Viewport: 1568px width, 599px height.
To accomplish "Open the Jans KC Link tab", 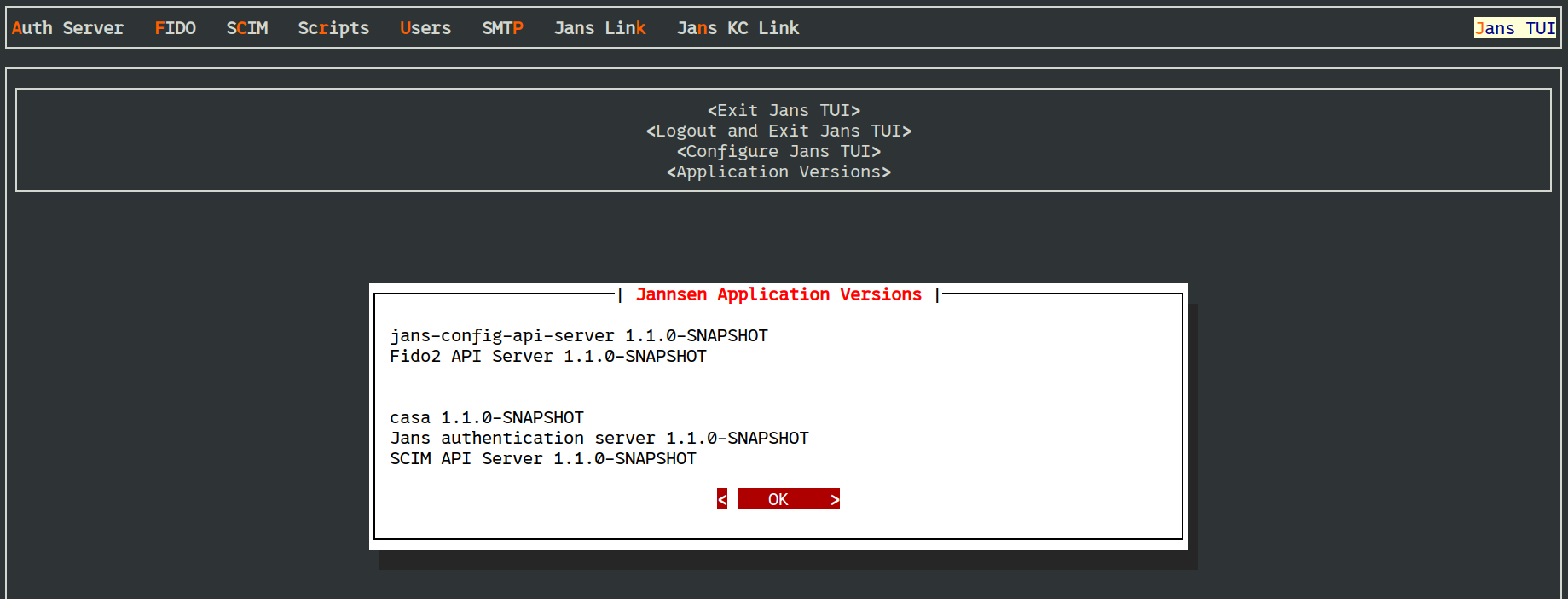I will tap(738, 28).
